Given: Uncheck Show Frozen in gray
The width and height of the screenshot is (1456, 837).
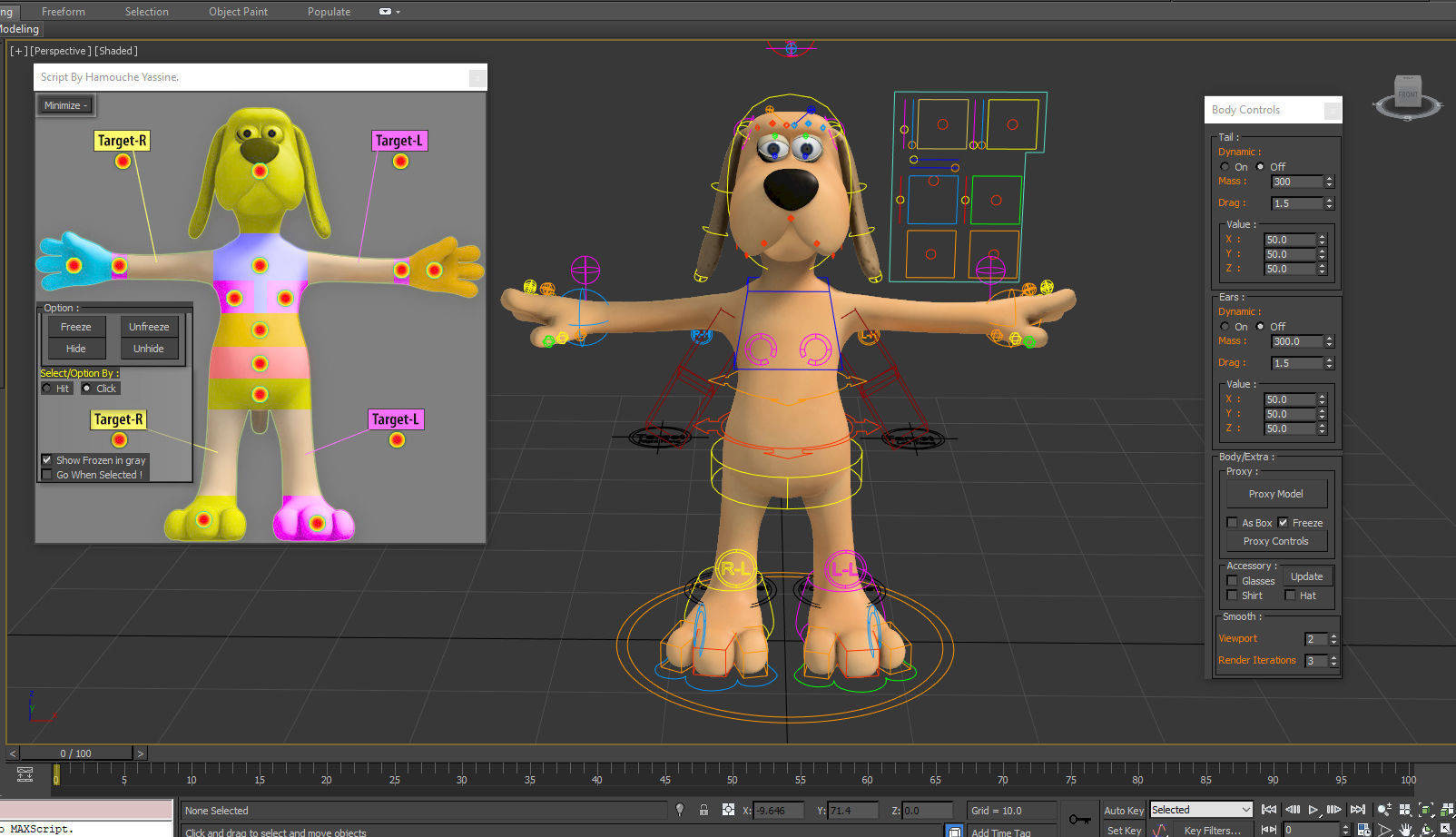Looking at the screenshot, I should click(47, 460).
